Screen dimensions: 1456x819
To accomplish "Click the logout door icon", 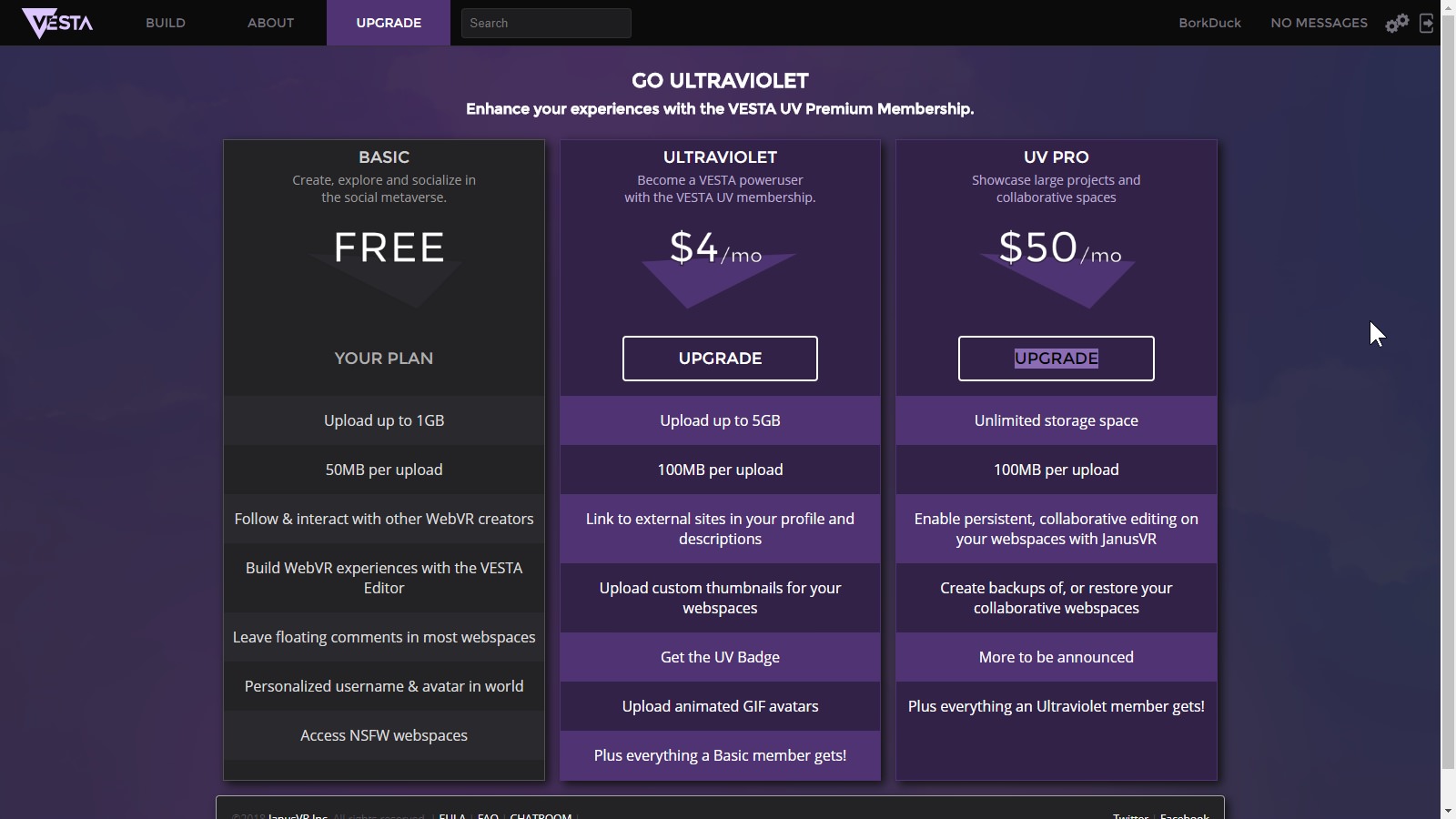I will click(x=1426, y=23).
